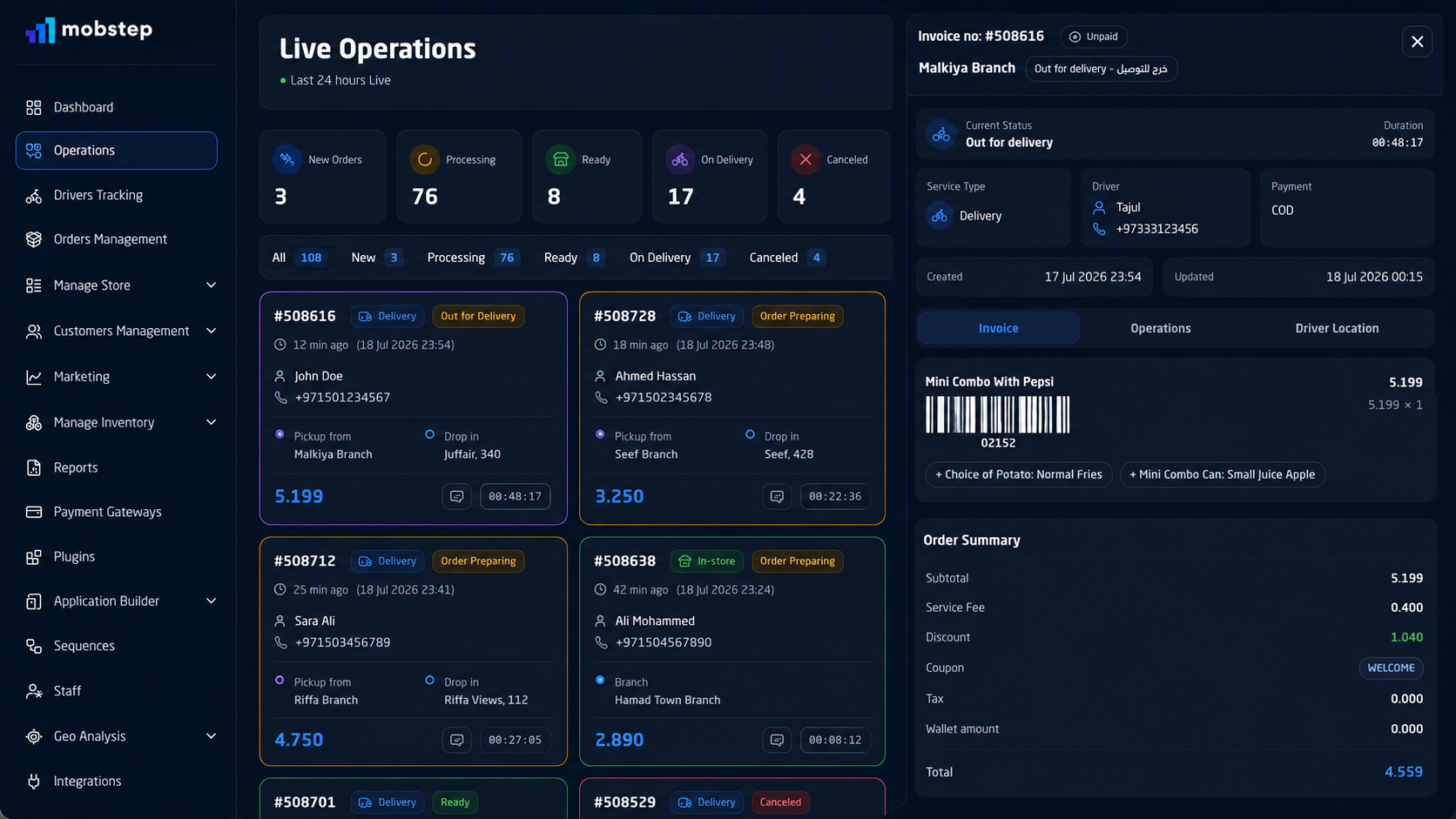This screenshot has height=819, width=1456.
Task: Open the Dashboard sidebar icon
Action: click(34, 107)
